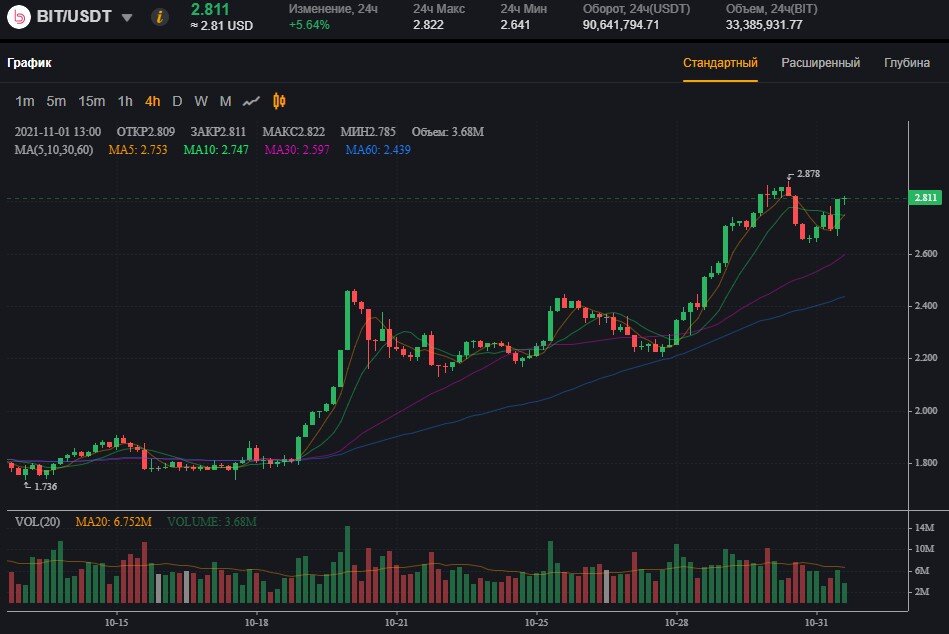Open the coin info icon
949x634 pixels.
tap(159, 17)
